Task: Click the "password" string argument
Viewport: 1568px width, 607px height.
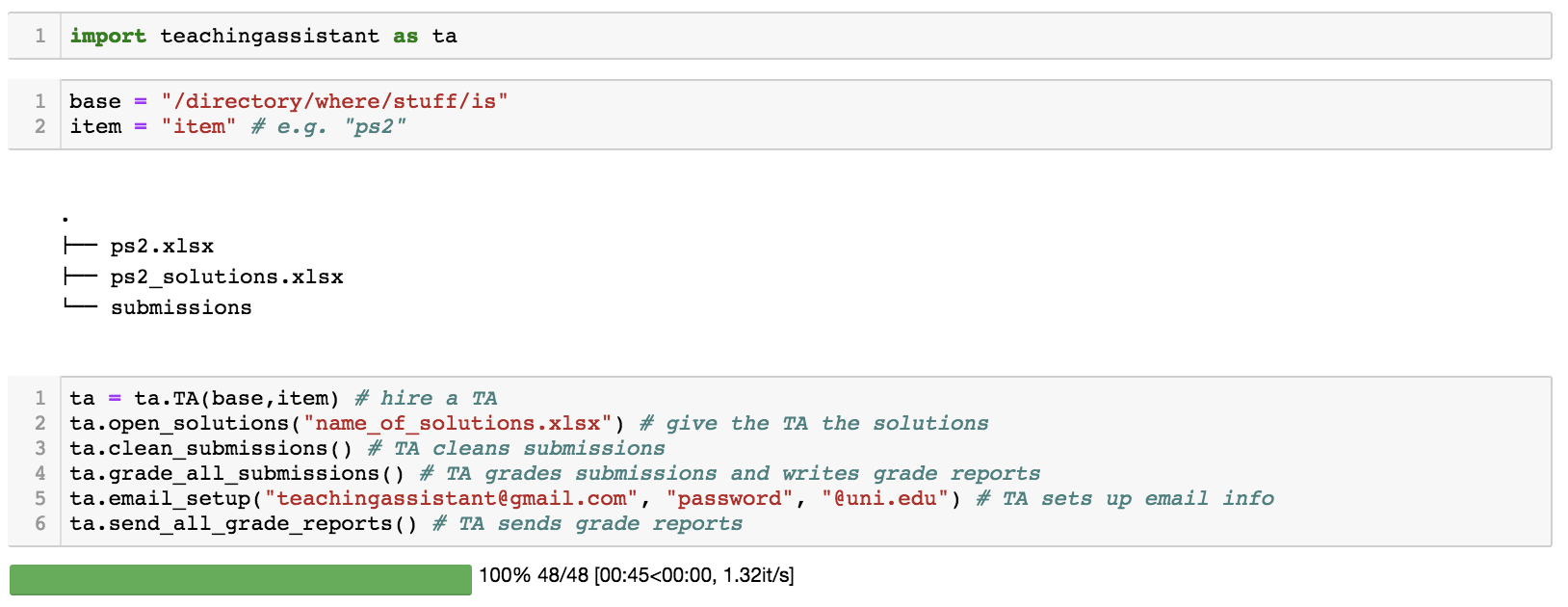Action: pos(729,498)
